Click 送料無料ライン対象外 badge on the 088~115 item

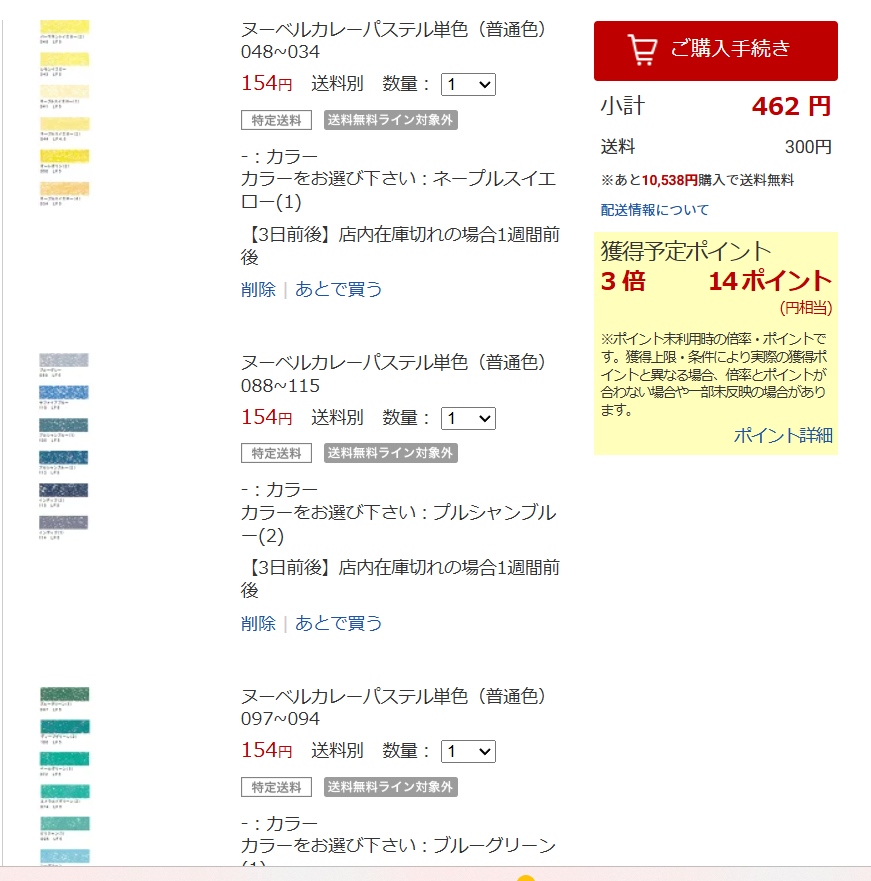(x=391, y=453)
